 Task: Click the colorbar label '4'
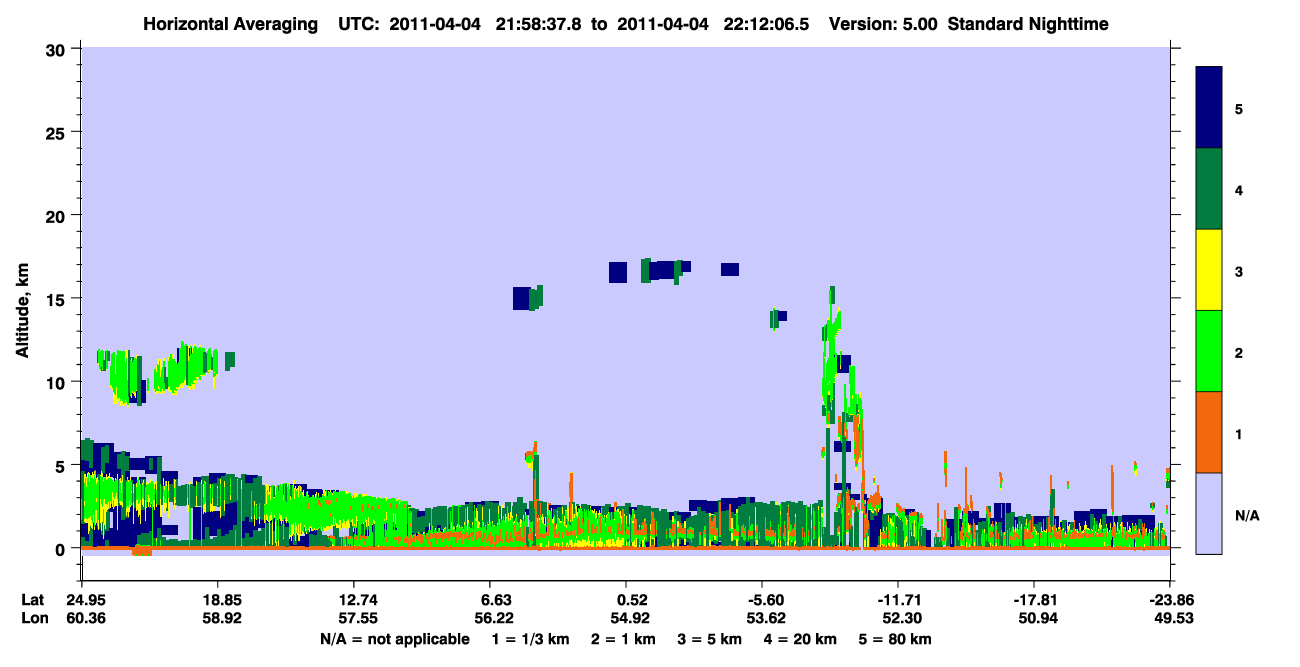pyautogui.click(x=1239, y=189)
